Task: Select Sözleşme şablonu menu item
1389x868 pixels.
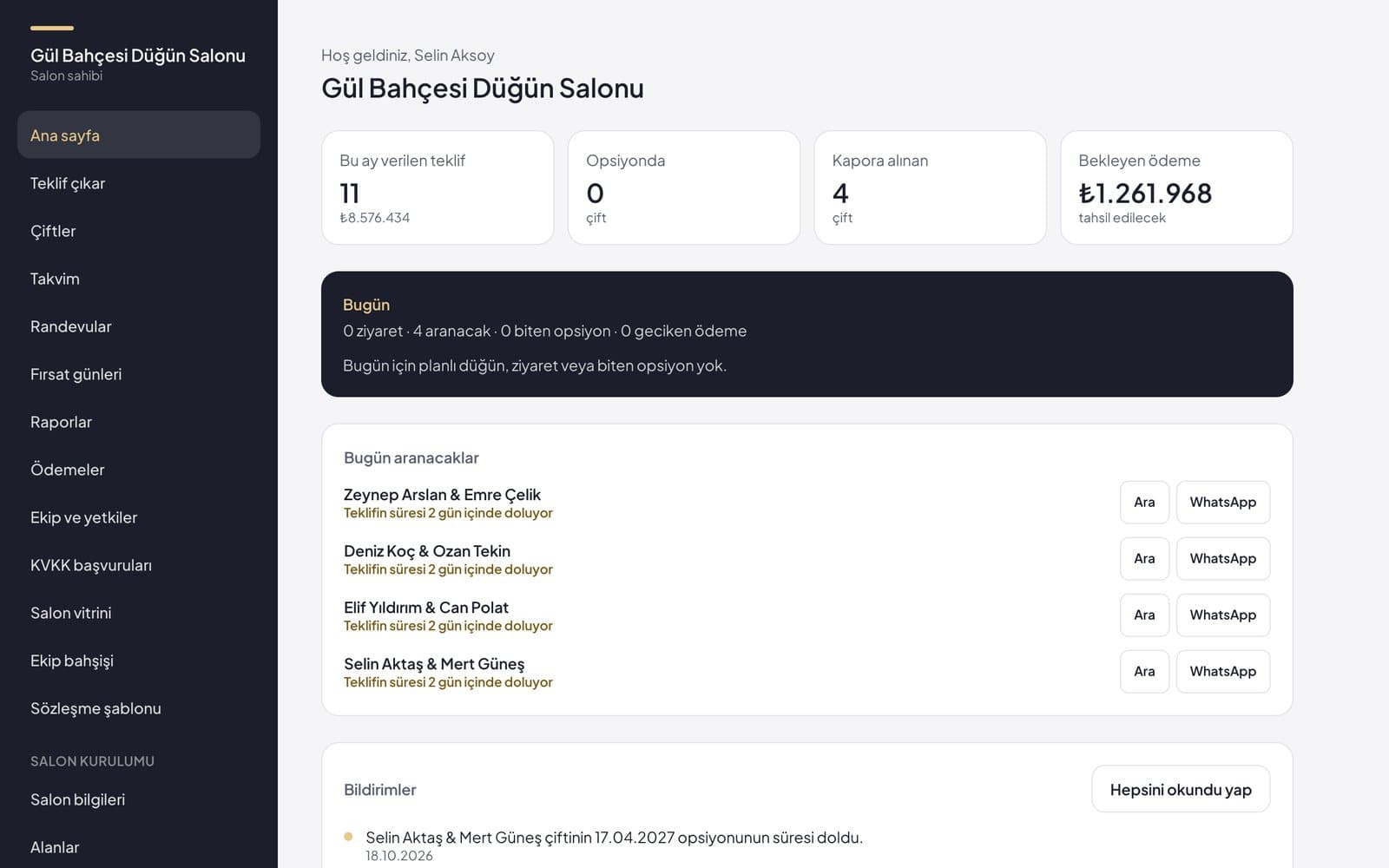Action: click(139, 708)
